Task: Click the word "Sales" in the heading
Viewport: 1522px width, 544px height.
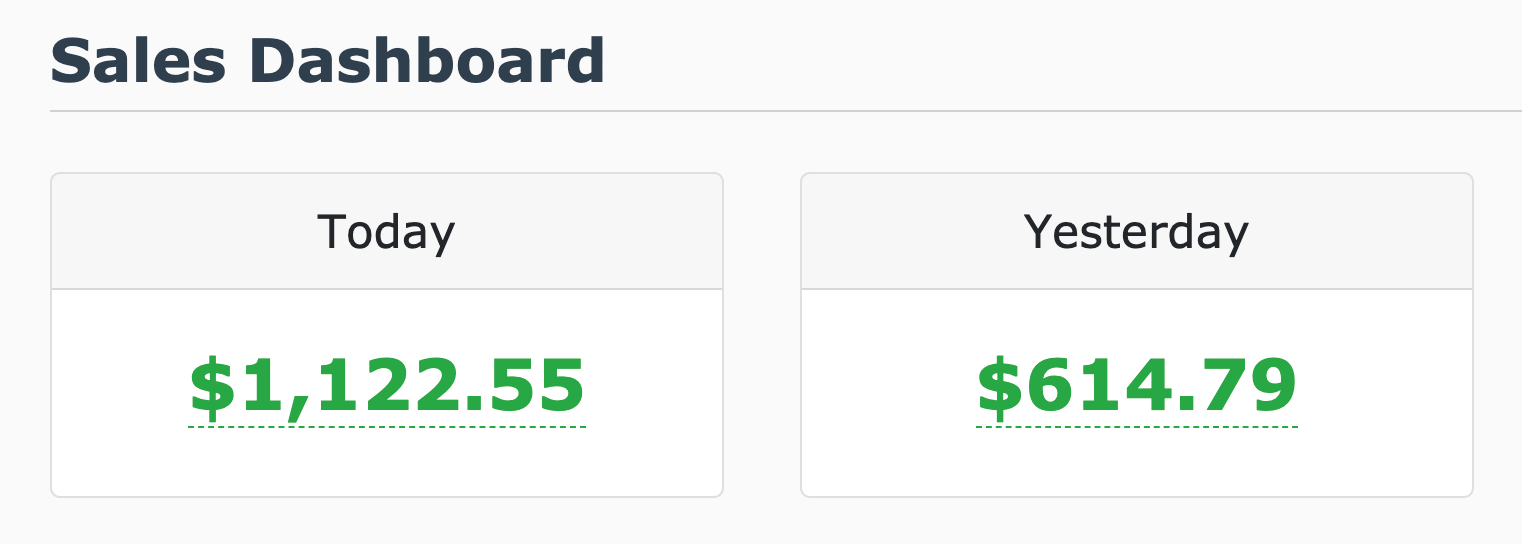Action: point(138,62)
